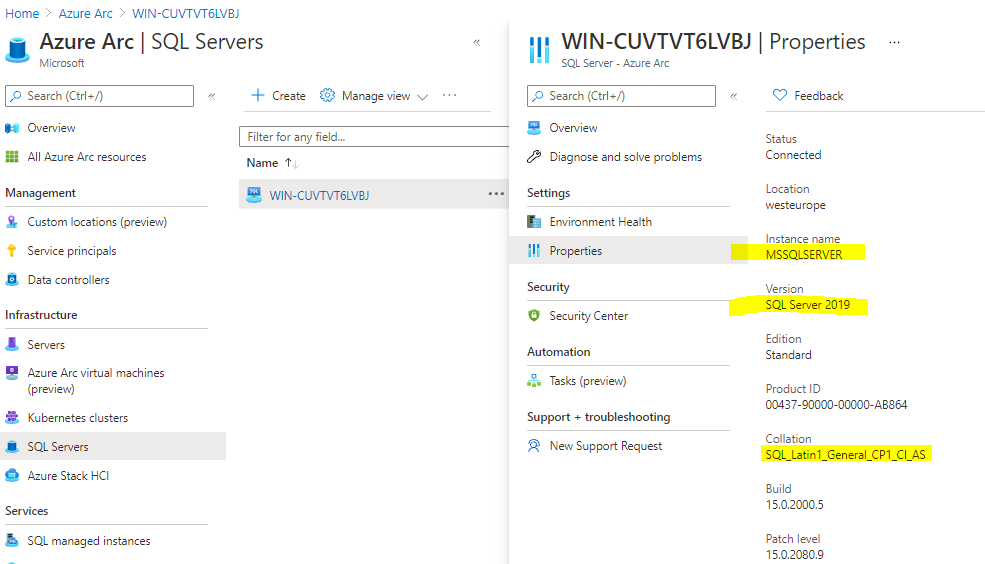Click the Diagnose and solve problems wrench icon
This screenshot has height=564, width=985.
coord(534,157)
